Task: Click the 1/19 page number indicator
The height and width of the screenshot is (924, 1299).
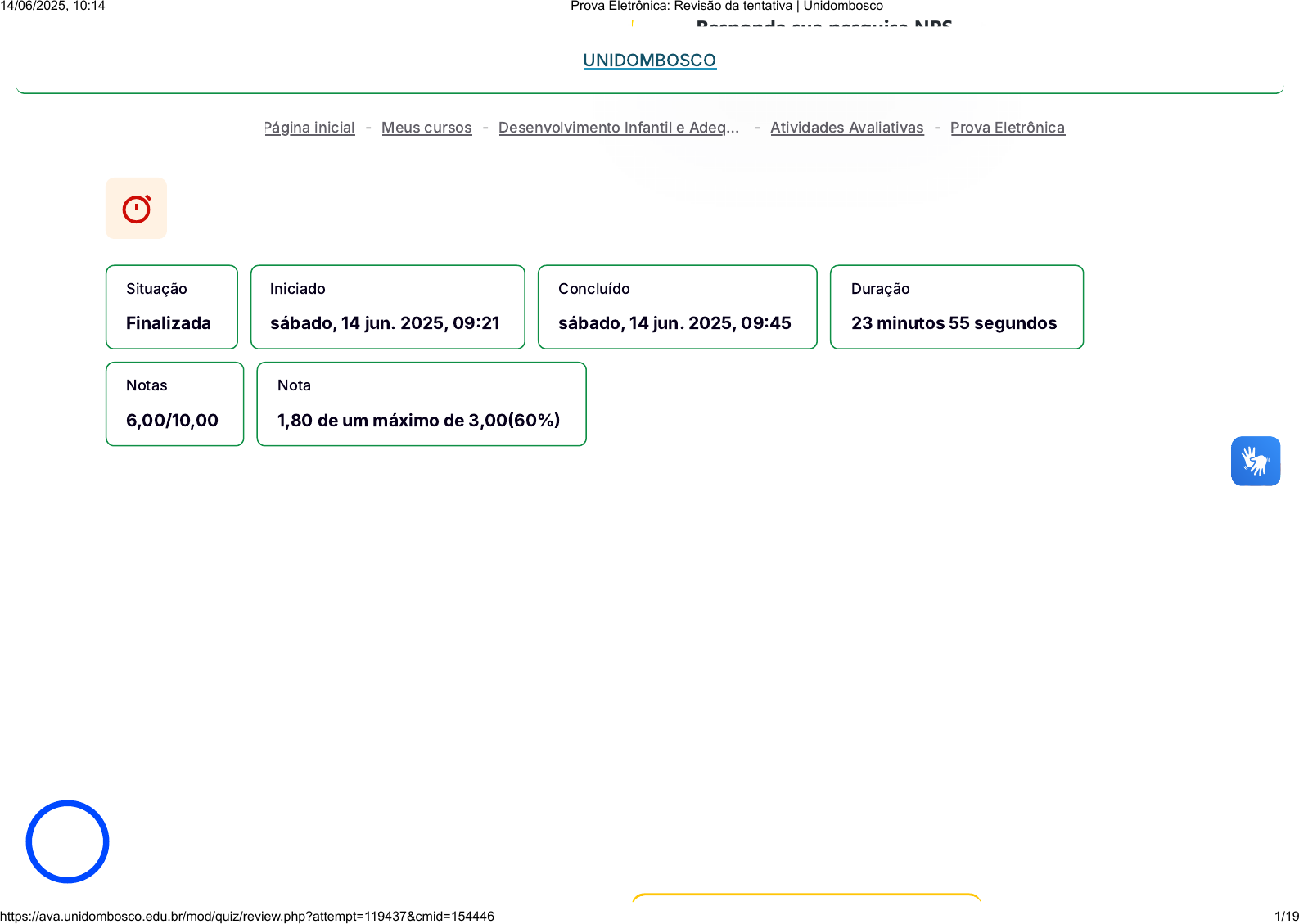Action: coord(1286,917)
